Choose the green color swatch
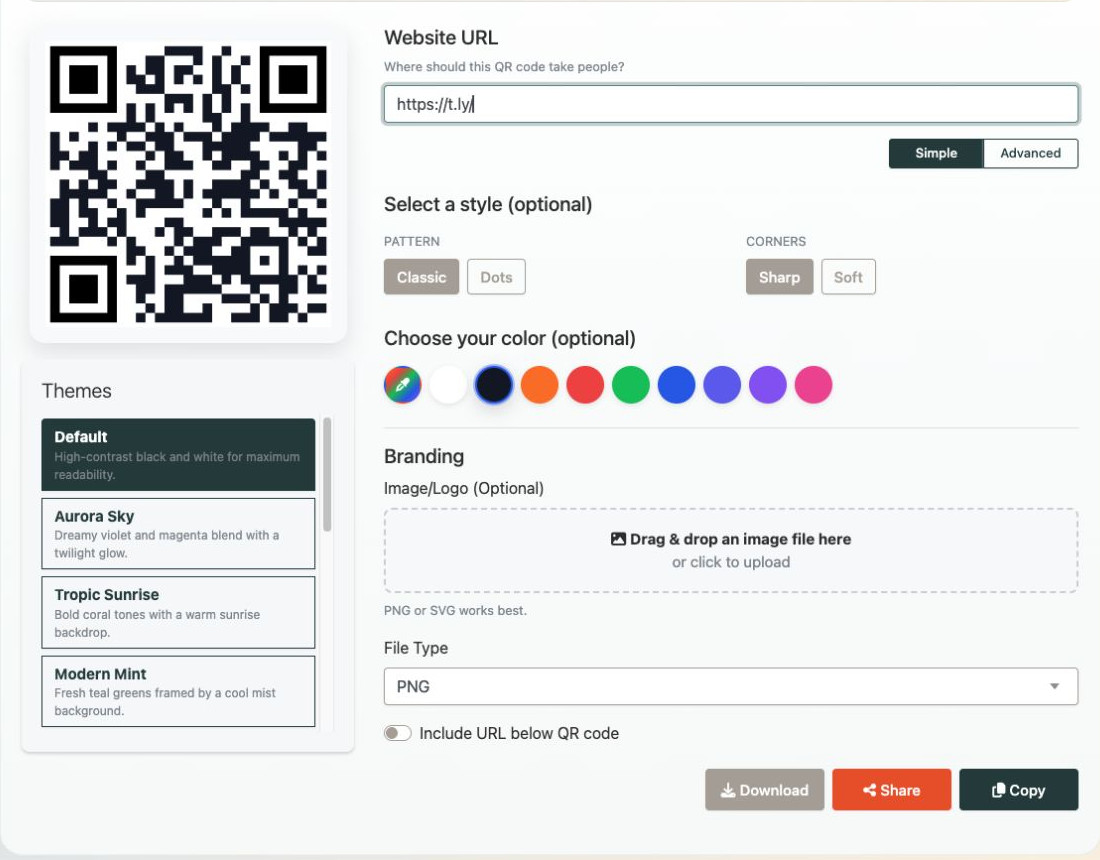This screenshot has height=860, width=1100. (x=631, y=384)
